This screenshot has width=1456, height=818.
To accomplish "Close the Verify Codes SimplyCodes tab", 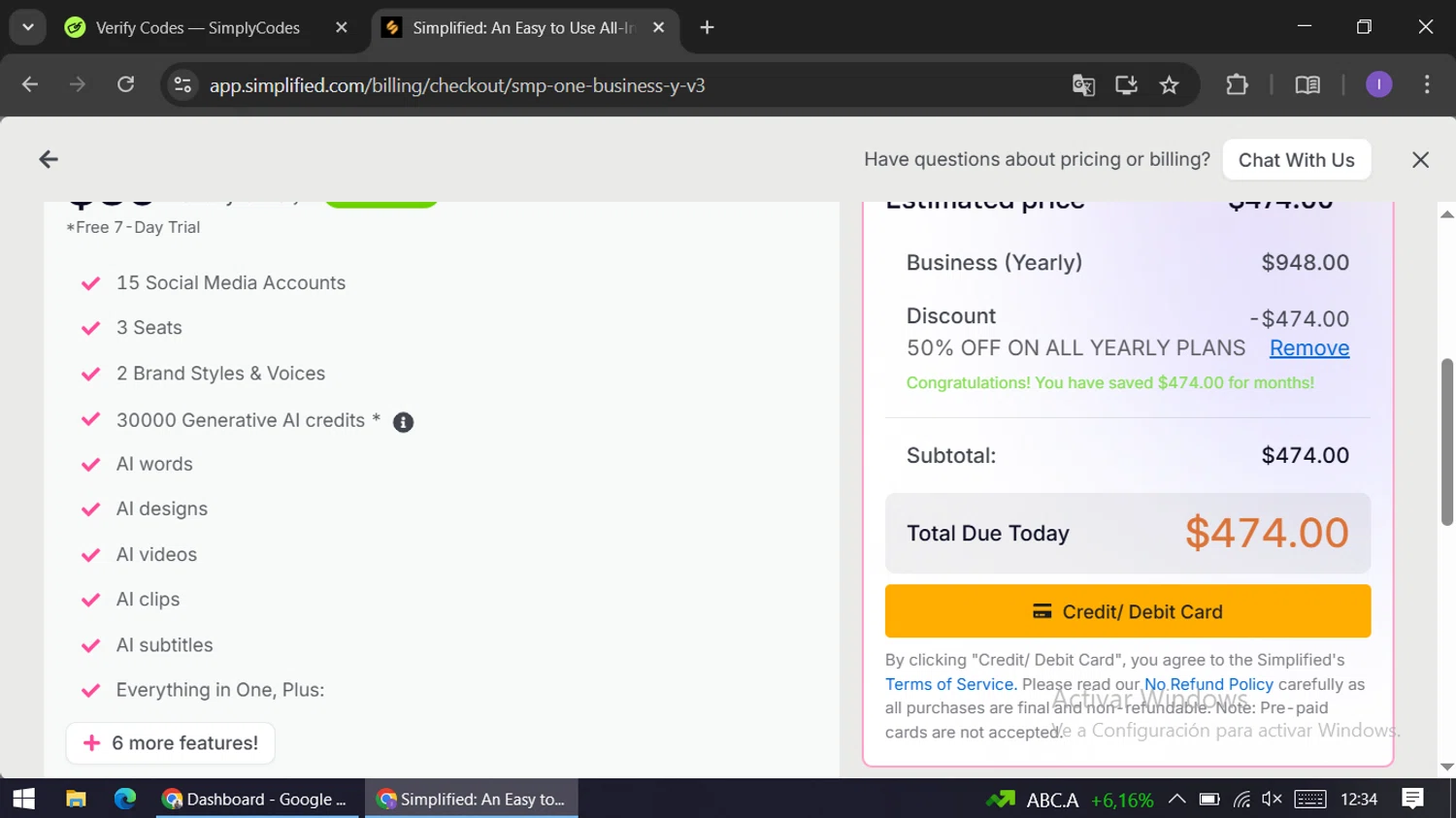I will tap(341, 28).
